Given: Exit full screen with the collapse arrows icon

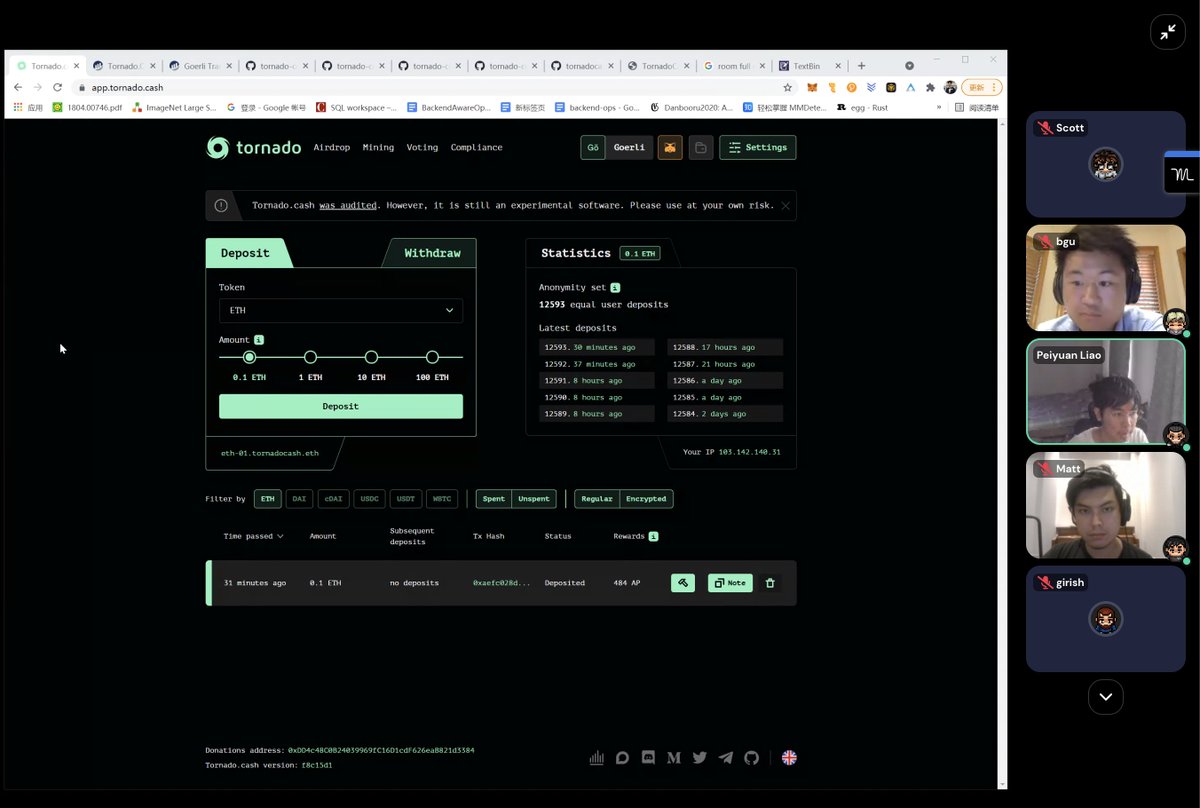Looking at the screenshot, I should click(1167, 32).
